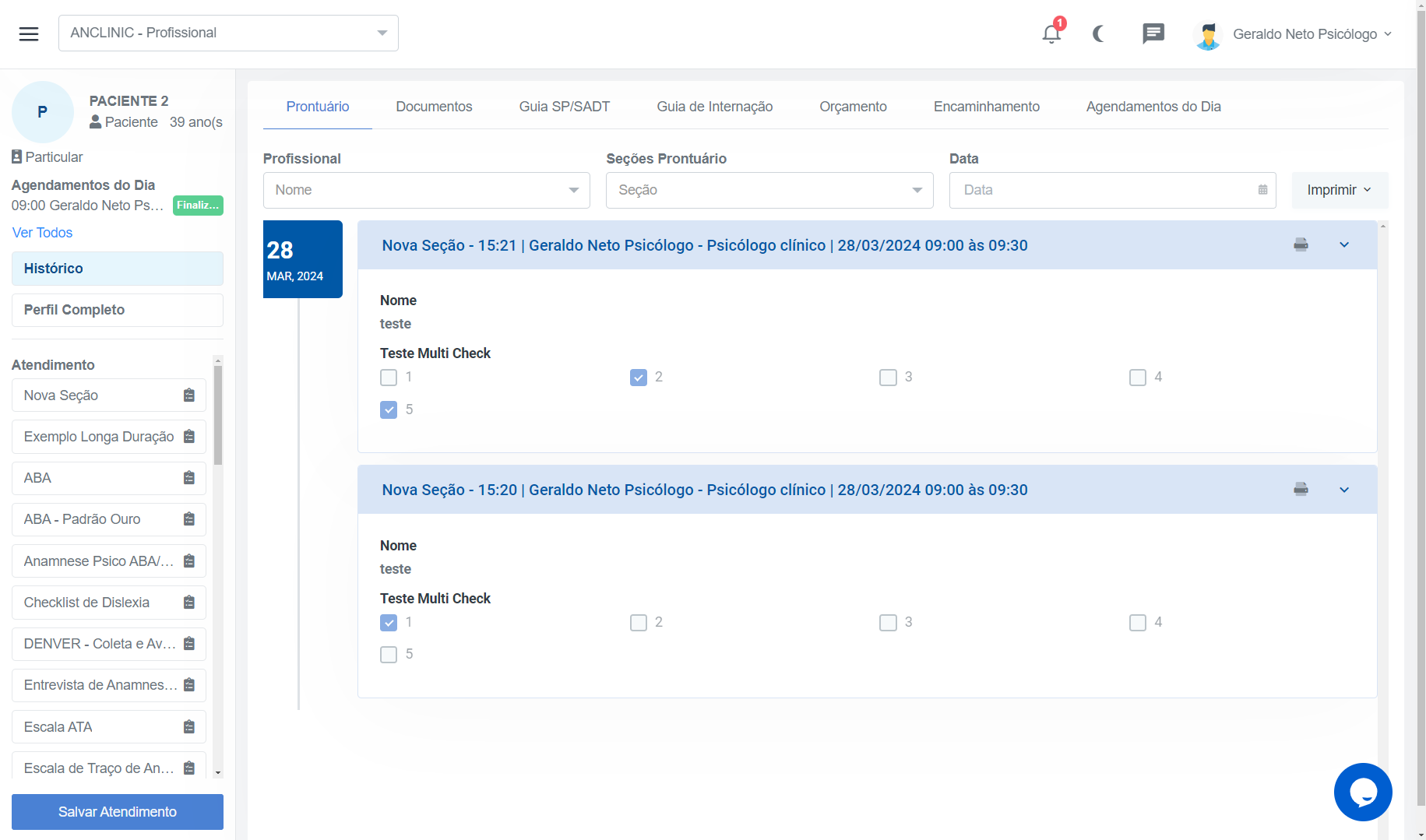Click the Atendimento list scrollbar
This screenshot has width=1426, height=840.
[218, 415]
